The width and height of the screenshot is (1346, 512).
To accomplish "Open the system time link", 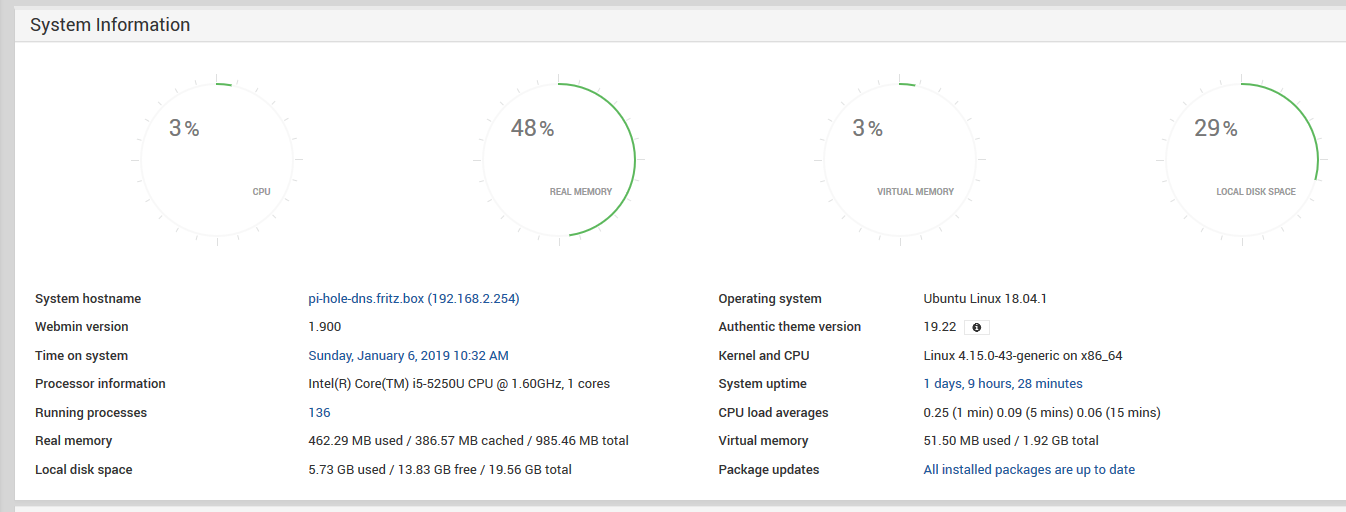I will click(x=408, y=356).
